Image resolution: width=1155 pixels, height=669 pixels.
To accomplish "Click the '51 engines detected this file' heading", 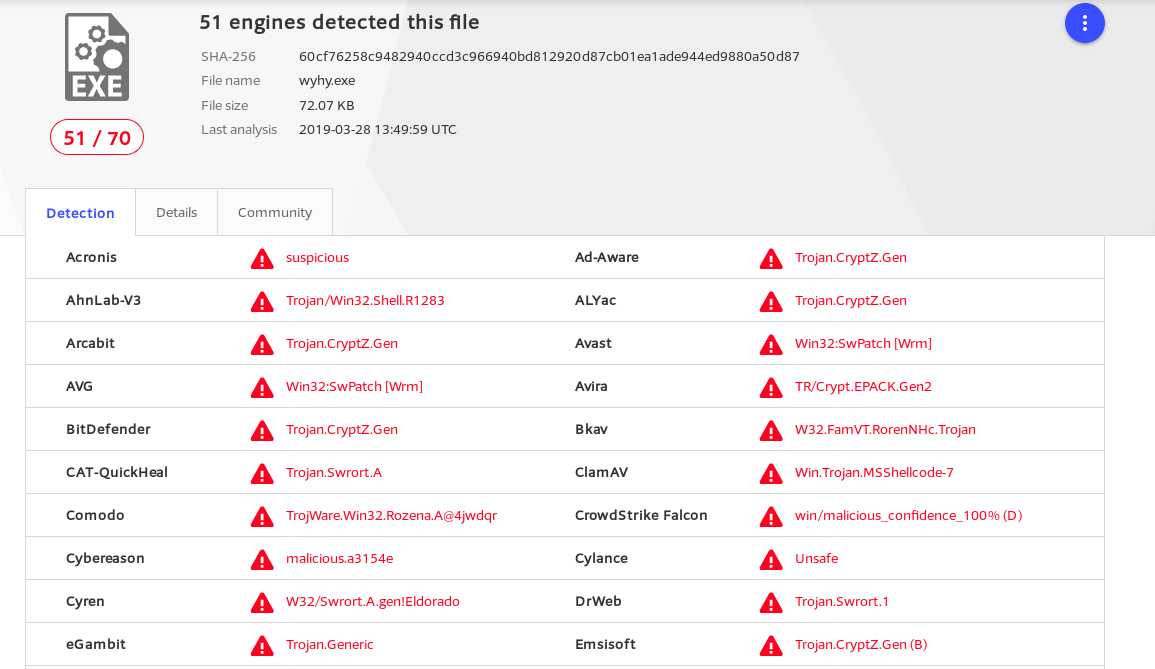I will [340, 22].
